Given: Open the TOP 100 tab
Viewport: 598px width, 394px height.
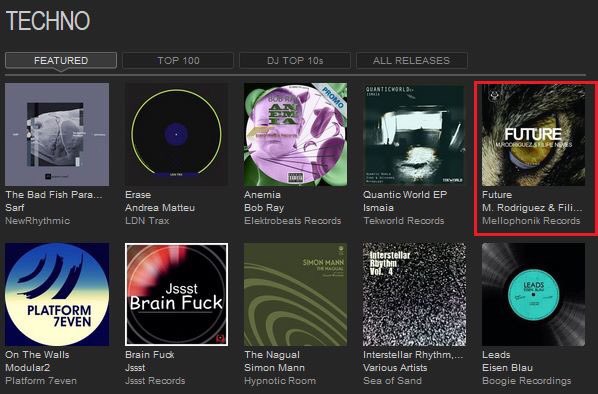Looking at the screenshot, I should tap(178, 60).
